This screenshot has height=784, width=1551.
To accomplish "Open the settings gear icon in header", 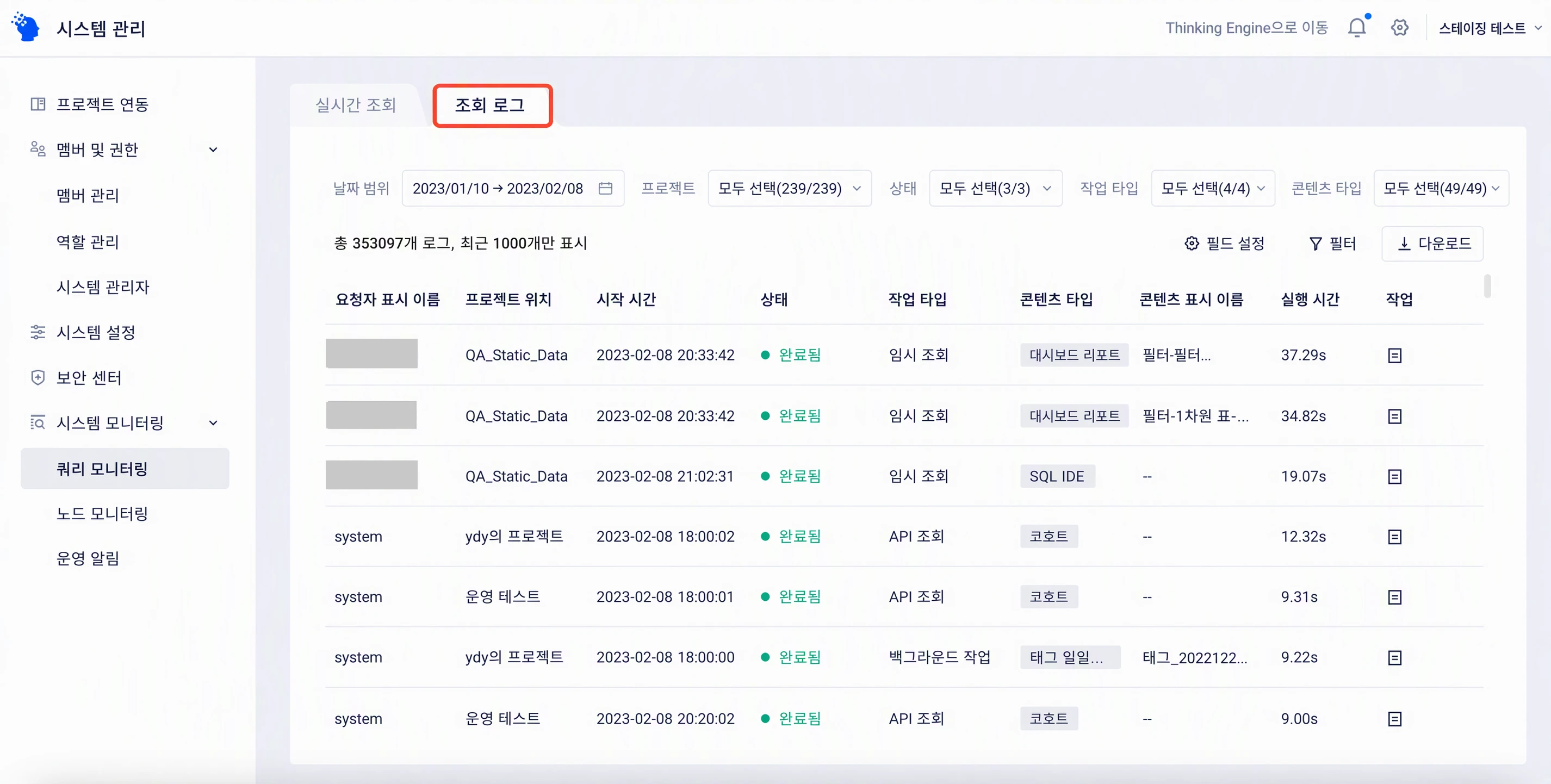I will 1399,28.
